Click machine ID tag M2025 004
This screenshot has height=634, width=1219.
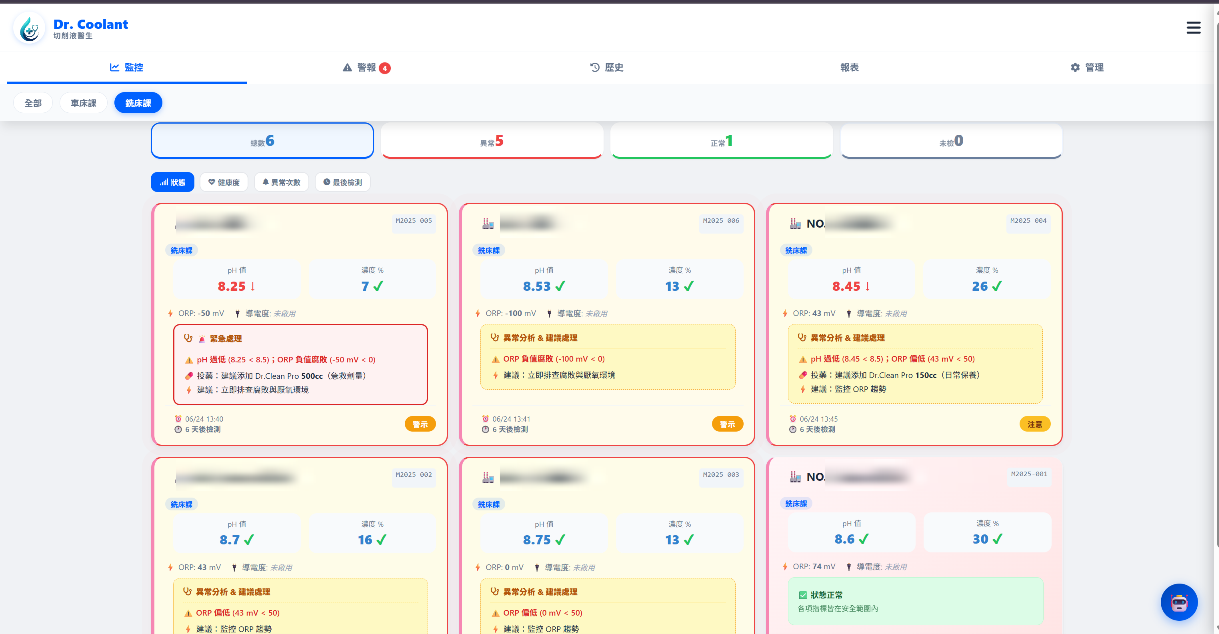1029,221
